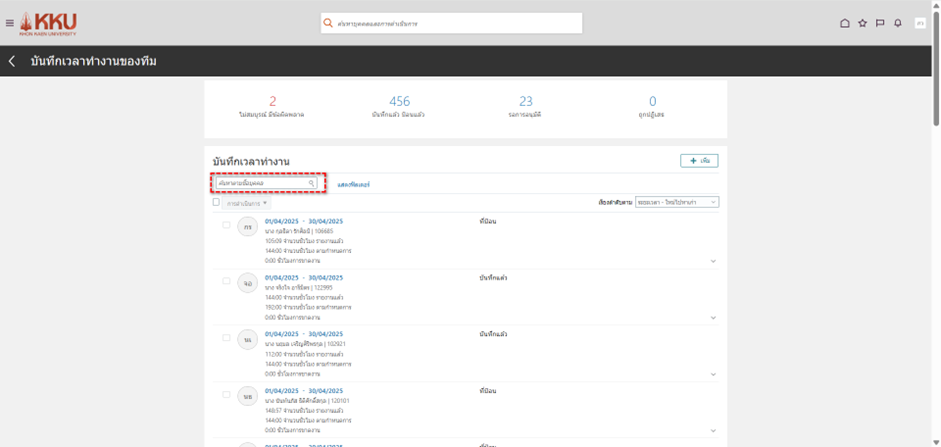Image resolution: width=941 pixels, height=447 pixels.
Task: Click the Home icon in header
Action: pos(844,23)
